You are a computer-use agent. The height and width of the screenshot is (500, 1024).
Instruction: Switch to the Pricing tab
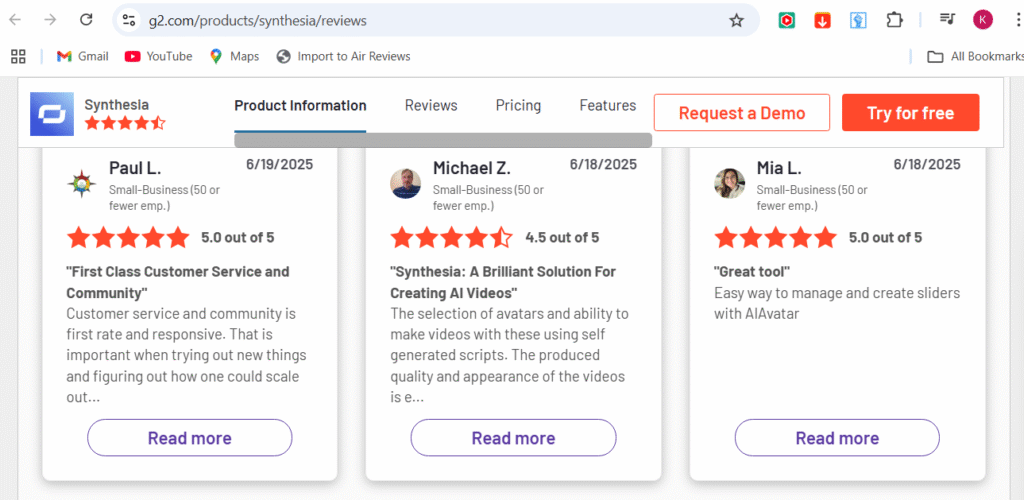point(519,106)
